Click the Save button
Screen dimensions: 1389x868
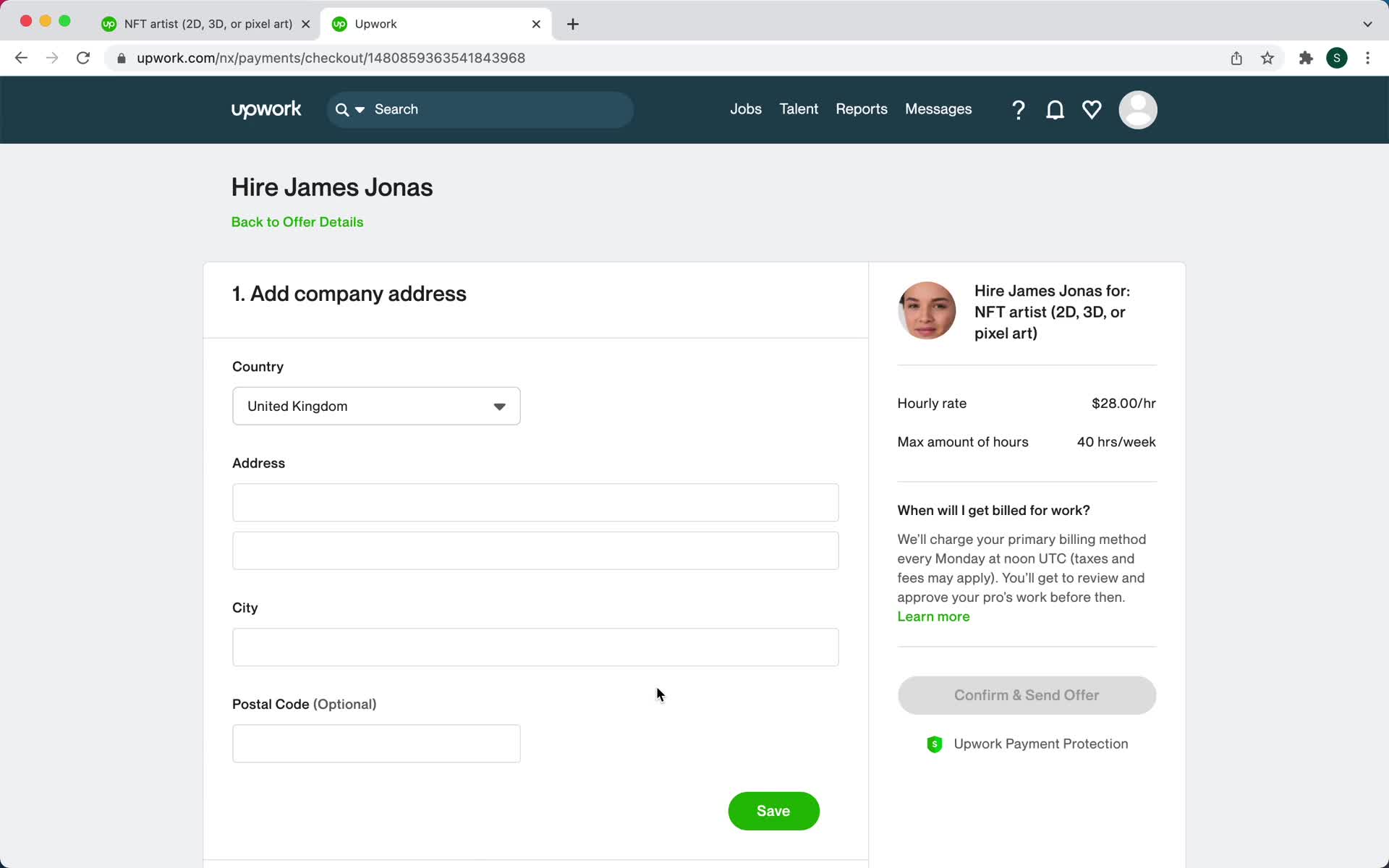[x=773, y=811]
